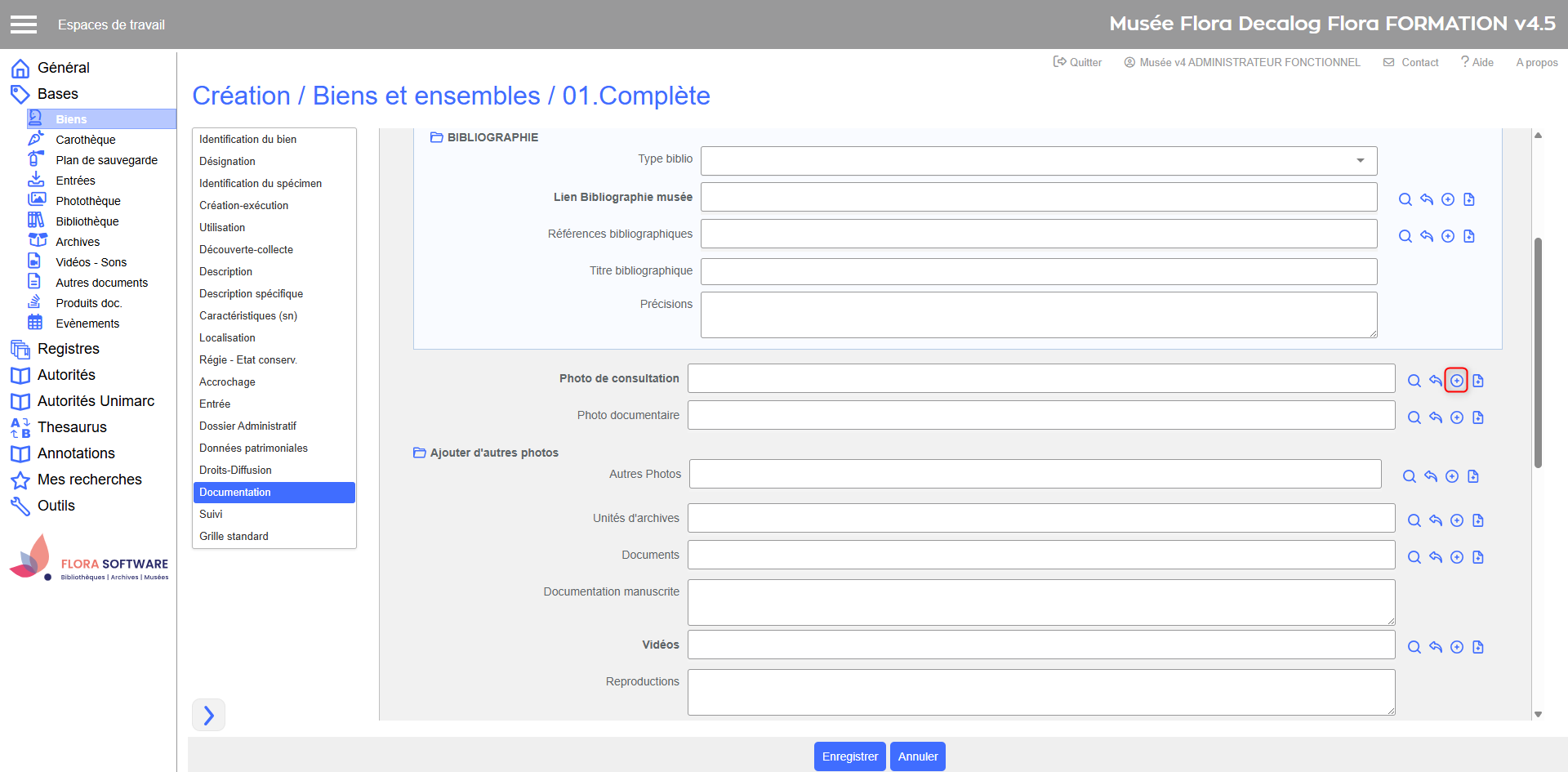Viewport: 1568px width, 772px height.
Task: Click the search icon for Photo de consultation
Action: pyautogui.click(x=1414, y=381)
